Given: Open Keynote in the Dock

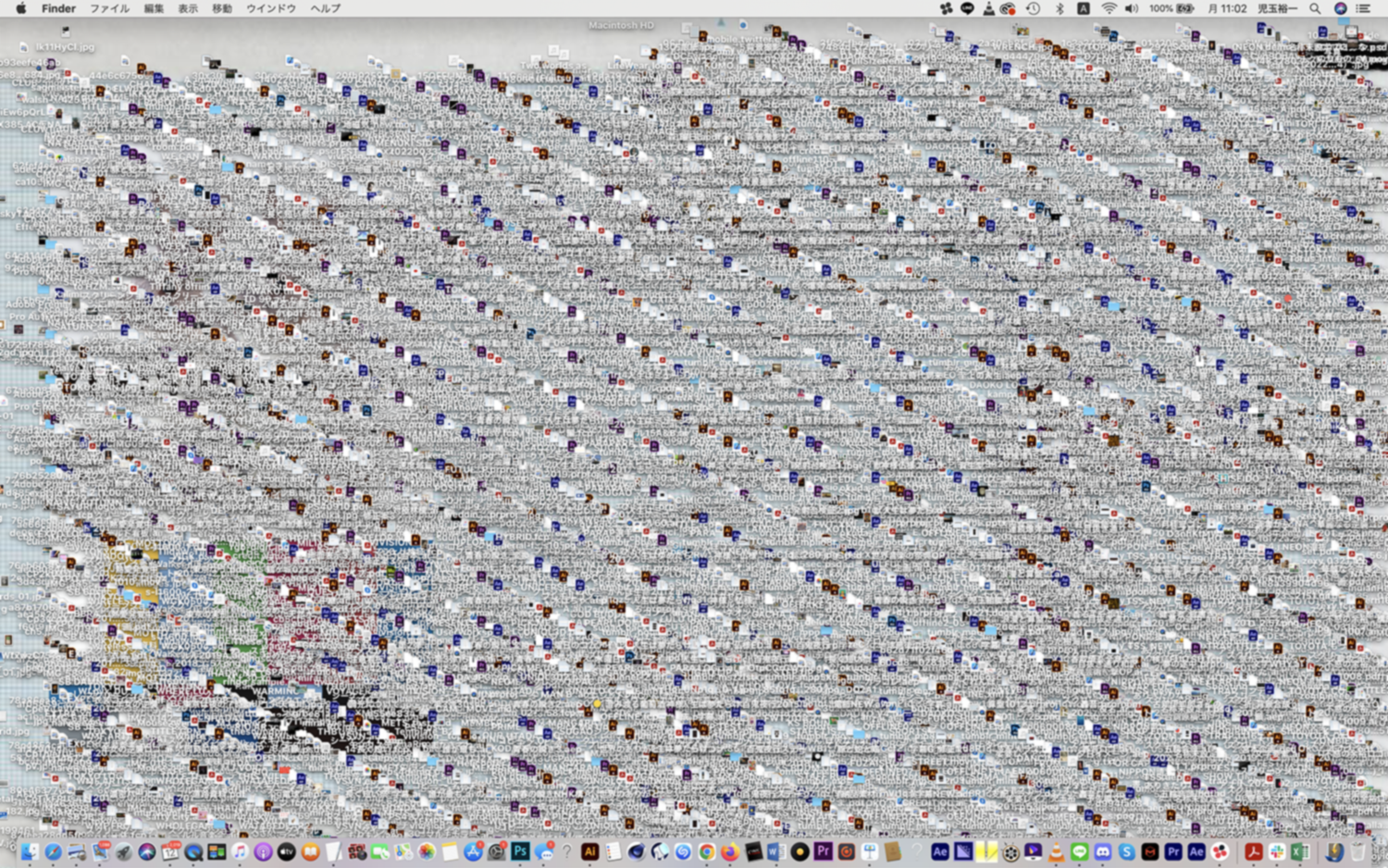Looking at the screenshot, I should (870, 851).
